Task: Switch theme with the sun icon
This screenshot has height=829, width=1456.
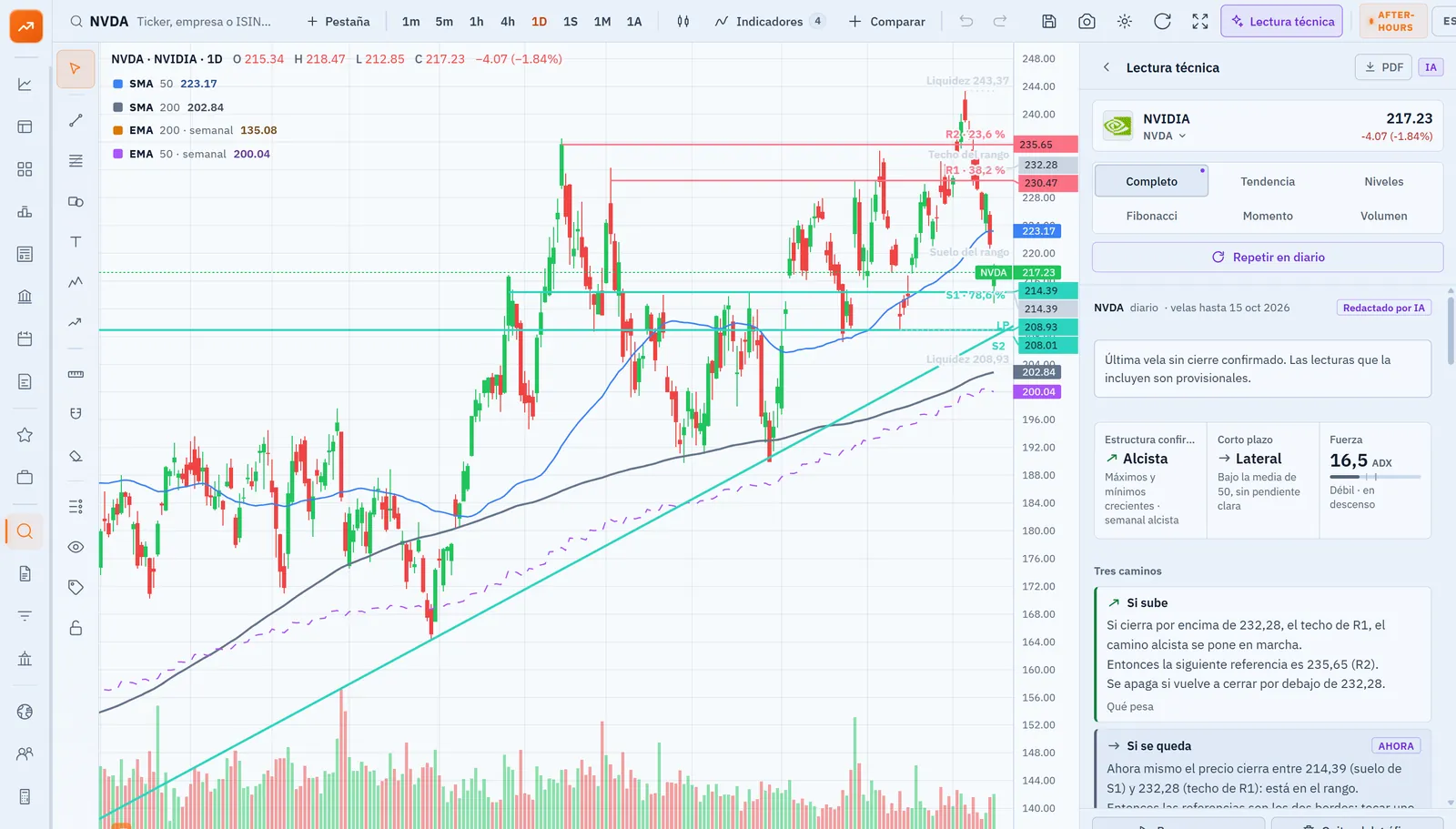Action: pyautogui.click(x=1125, y=21)
